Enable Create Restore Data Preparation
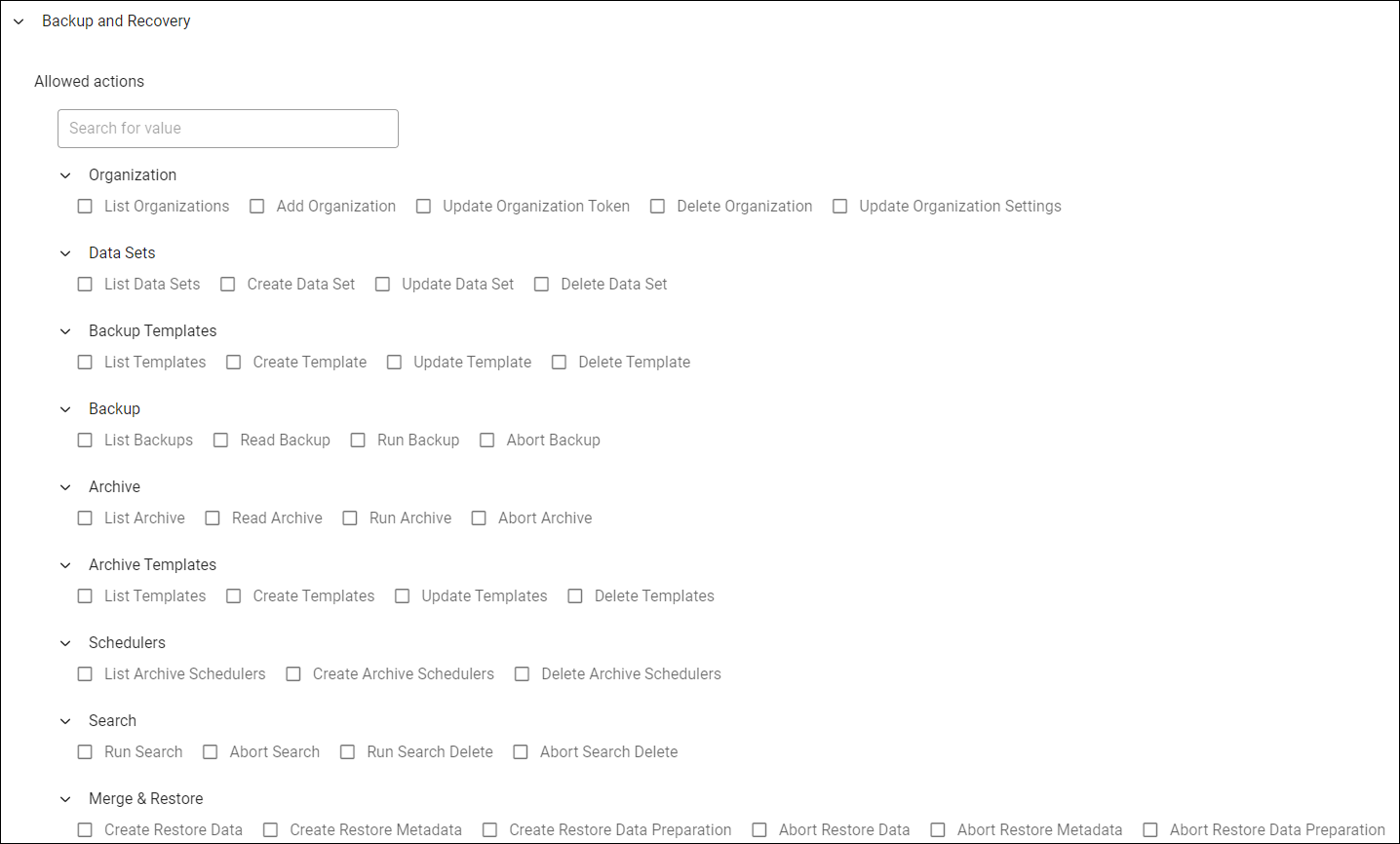This screenshot has height=844, width=1400. point(489,829)
